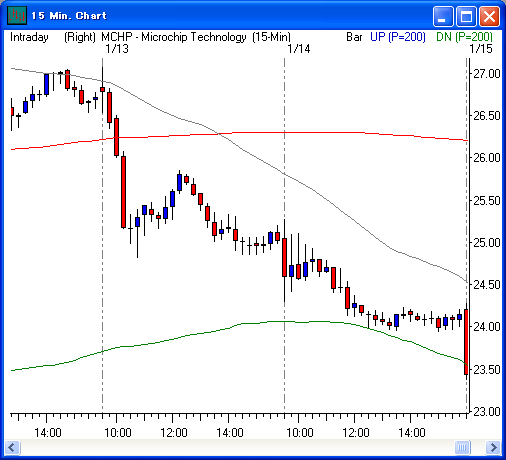Close the 15 Min. Chart window

[489, 16]
